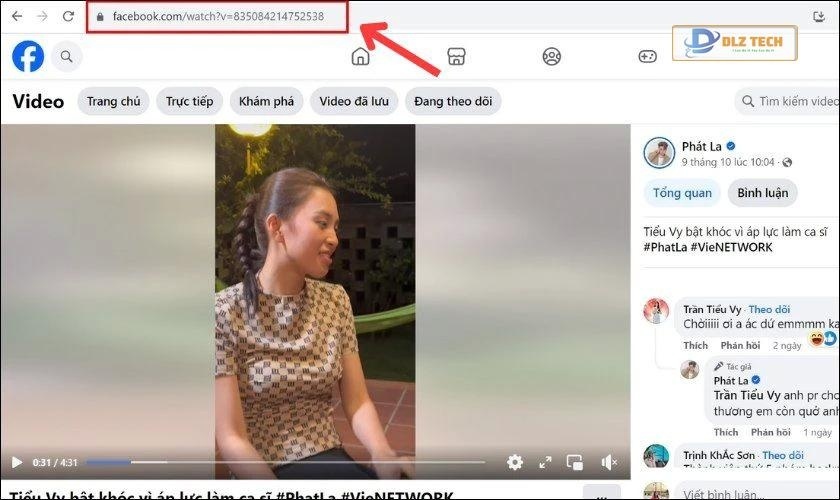Switch to the Tổng quan tab
Viewport: 840px width, 500px height.
click(x=682, y=193)
